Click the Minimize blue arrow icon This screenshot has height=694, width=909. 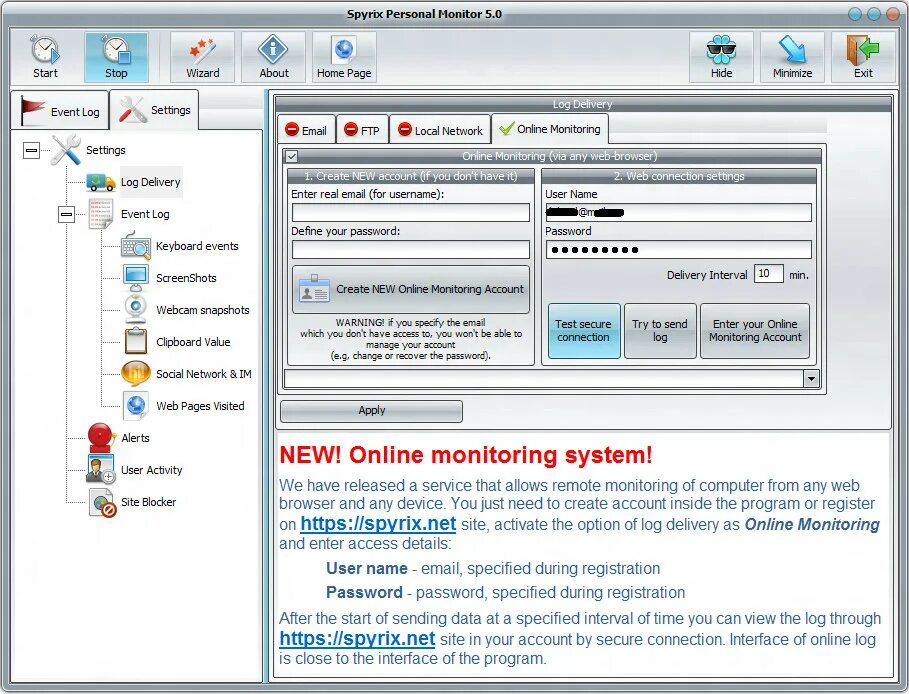click(x=792, y=49)
